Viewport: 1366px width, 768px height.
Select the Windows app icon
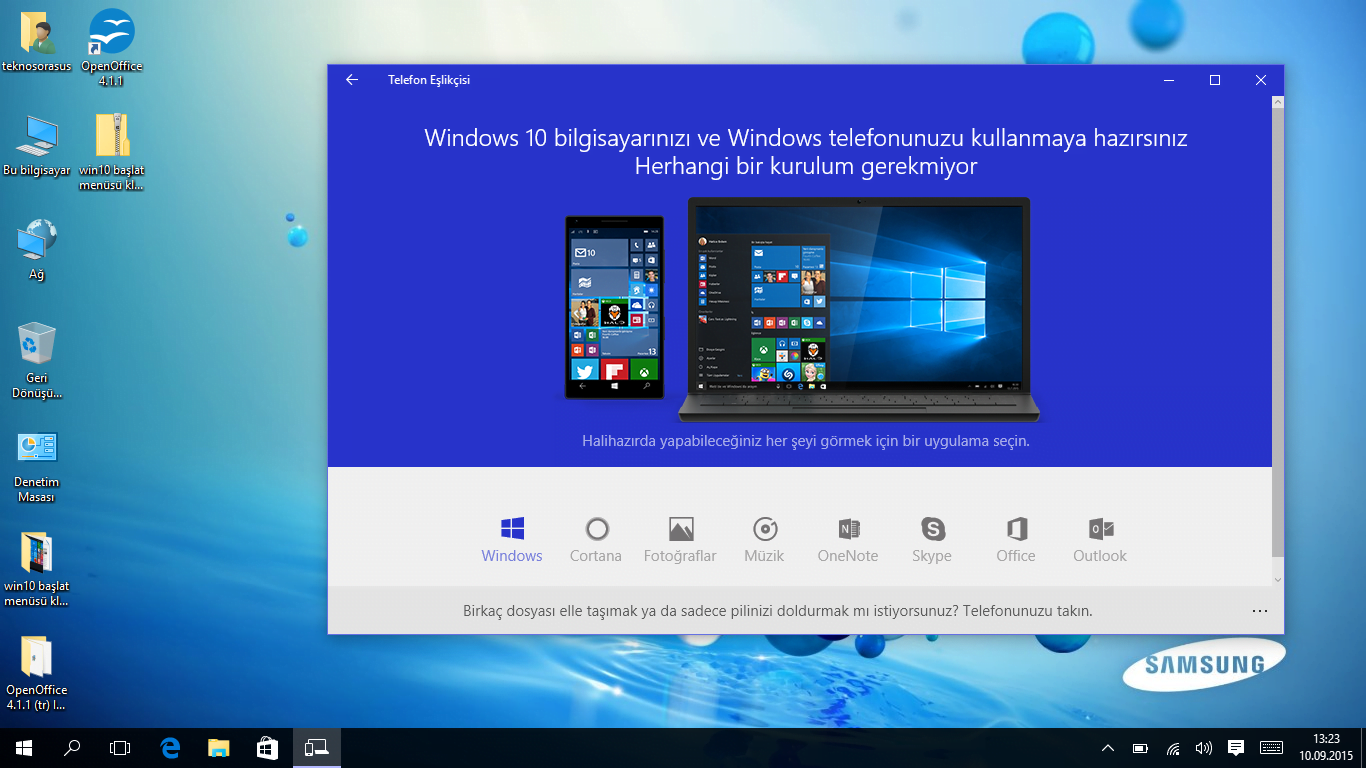[x=511, y=527]
